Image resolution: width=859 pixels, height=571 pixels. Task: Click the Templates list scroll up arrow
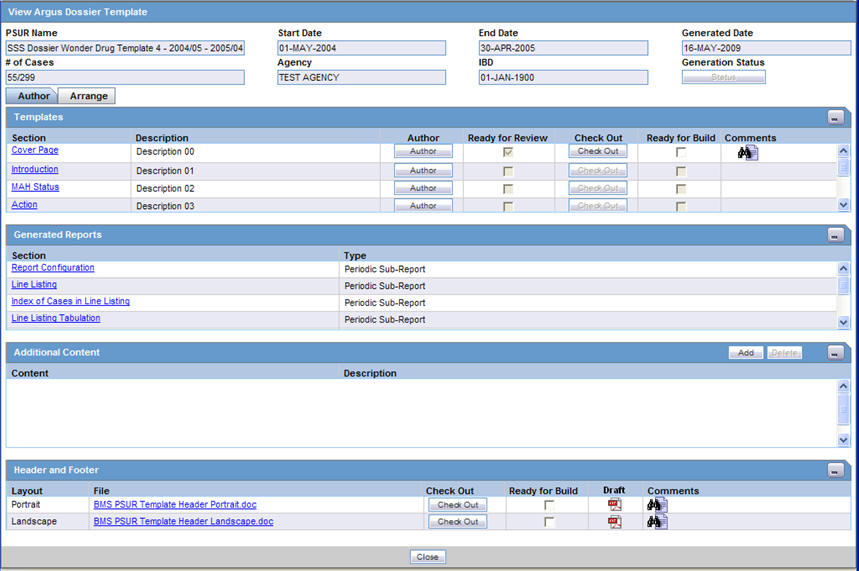[843, 151]
